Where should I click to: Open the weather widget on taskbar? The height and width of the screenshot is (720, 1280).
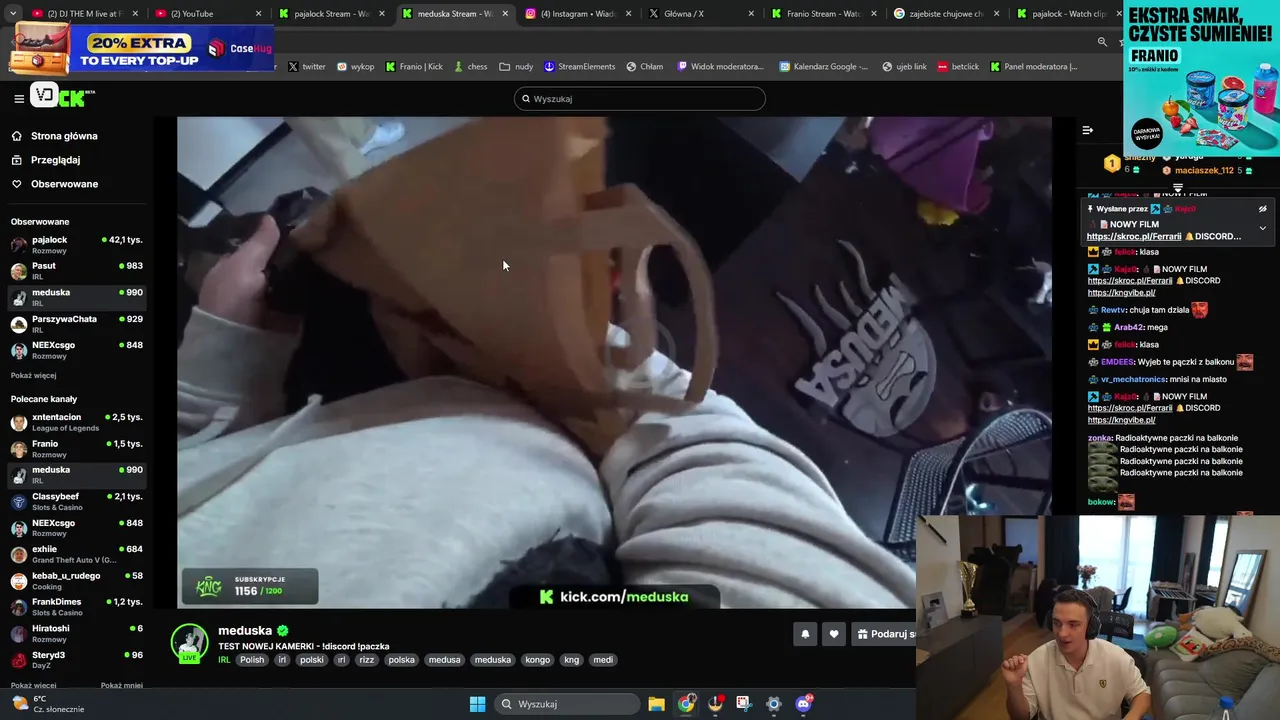pyautogui.click(x=48, y=704)
